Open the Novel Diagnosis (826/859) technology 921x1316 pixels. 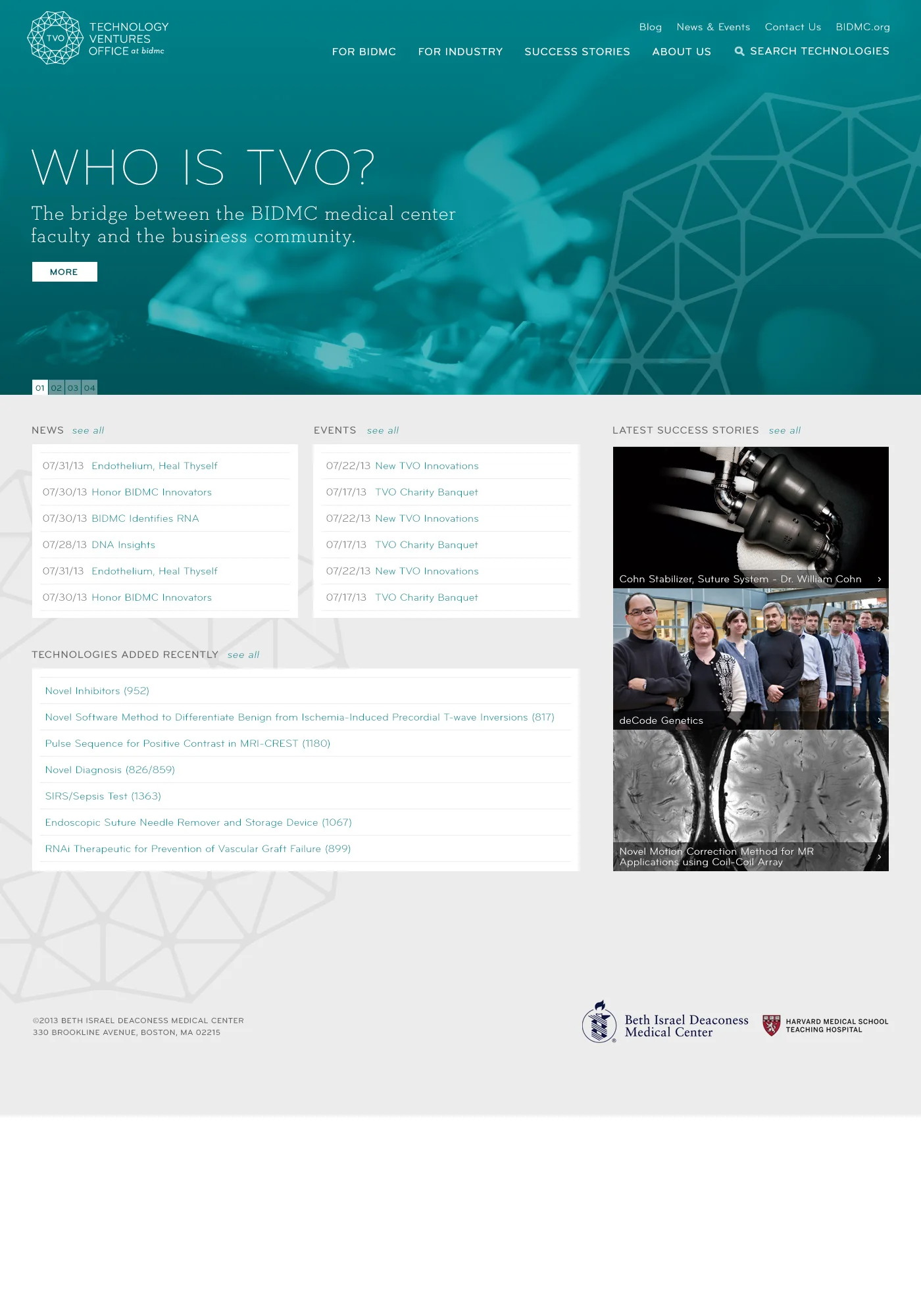110,770
